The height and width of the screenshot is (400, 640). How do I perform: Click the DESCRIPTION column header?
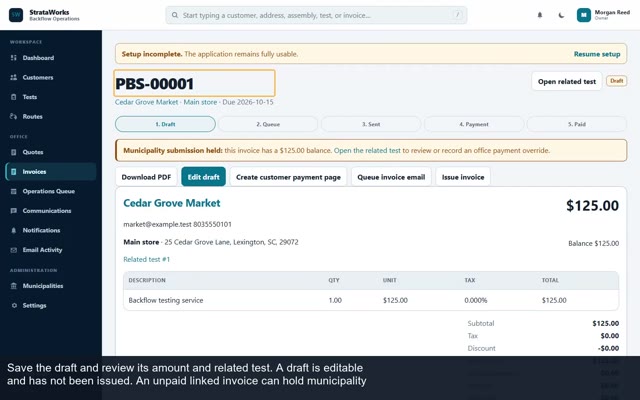pos(147,280)
